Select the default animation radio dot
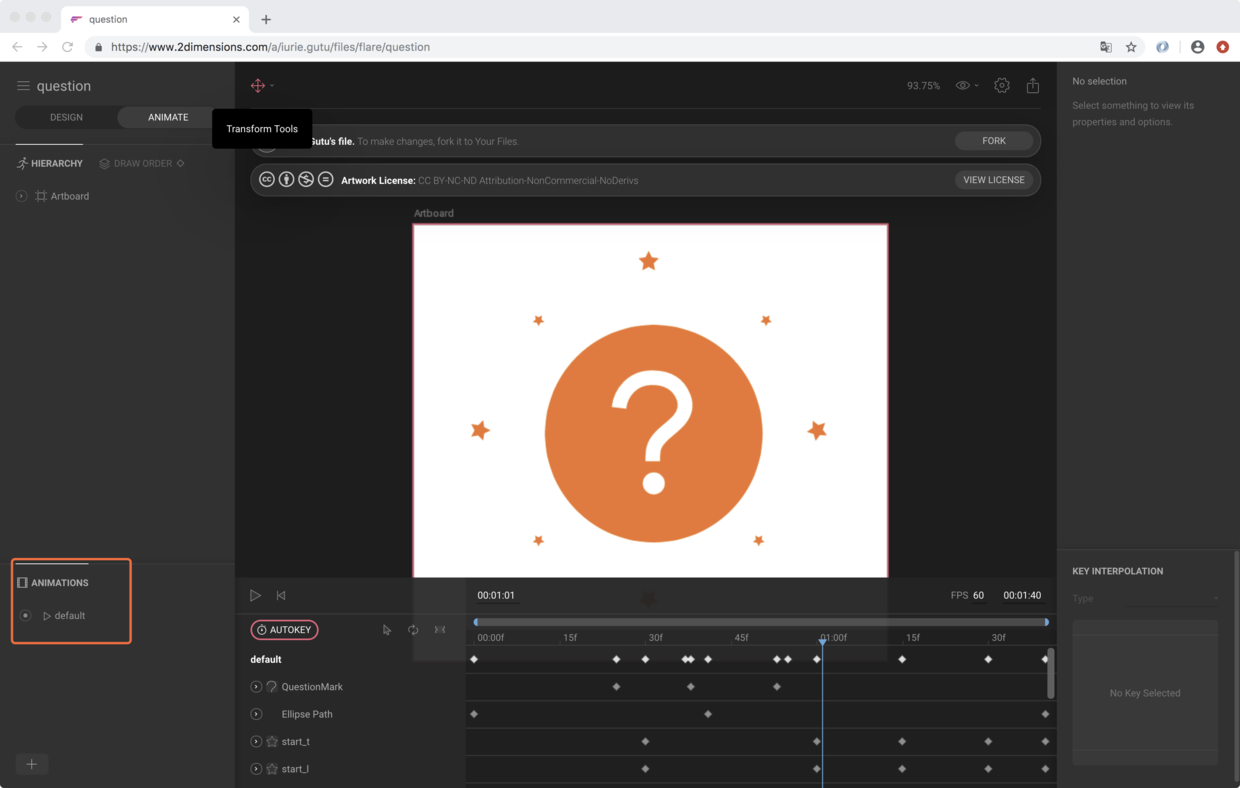The height and width of the screenshot is (788, 1240). click(26, 616)
